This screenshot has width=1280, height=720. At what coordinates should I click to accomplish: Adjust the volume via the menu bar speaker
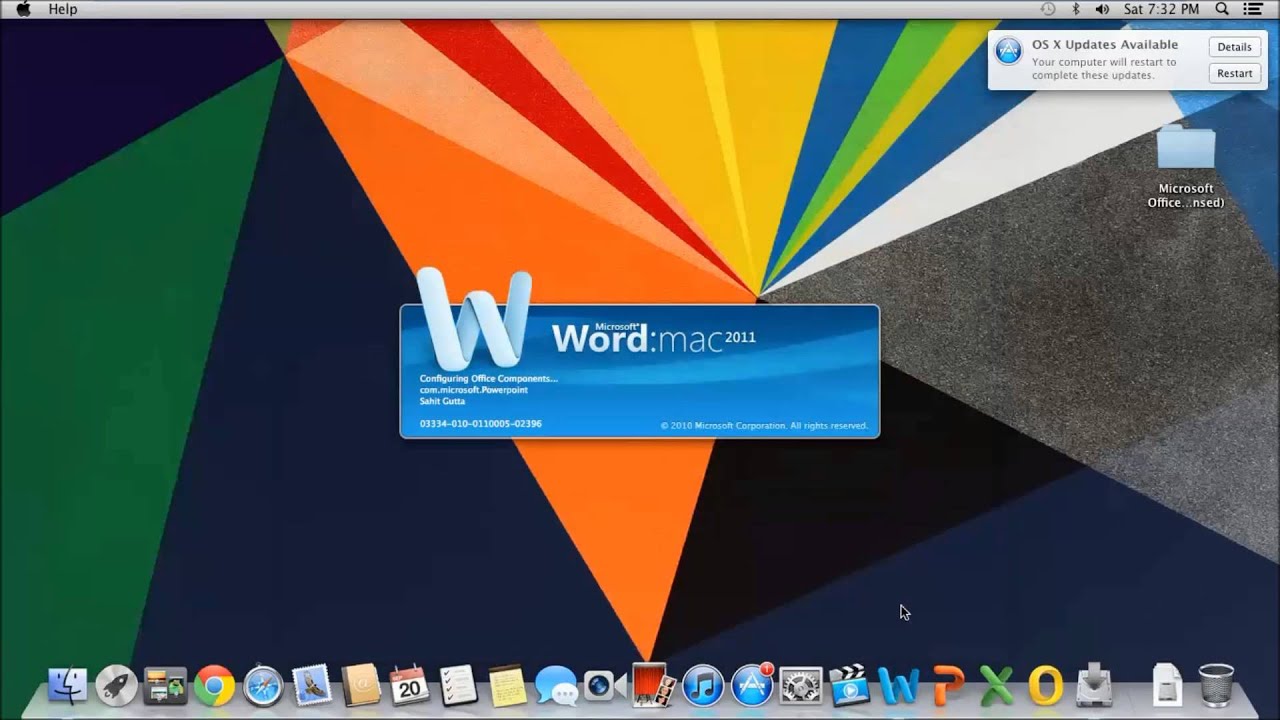pos(1102,8)
